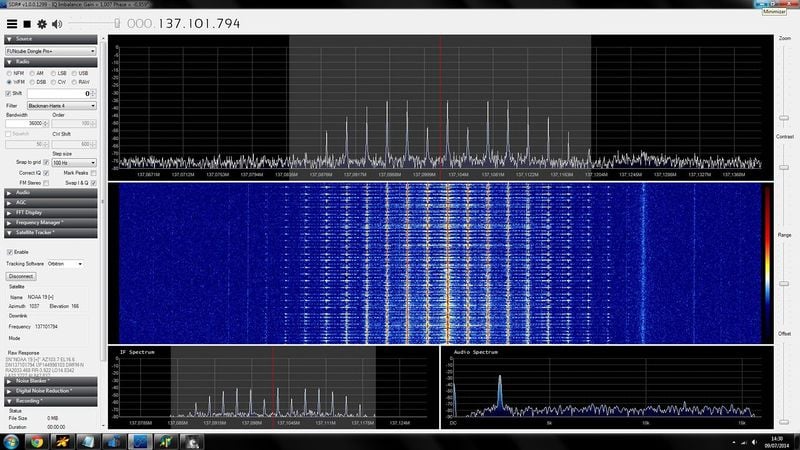Collapse the Source panel
The height and width of the screenshot is (450, 800).
coord(51,39)
